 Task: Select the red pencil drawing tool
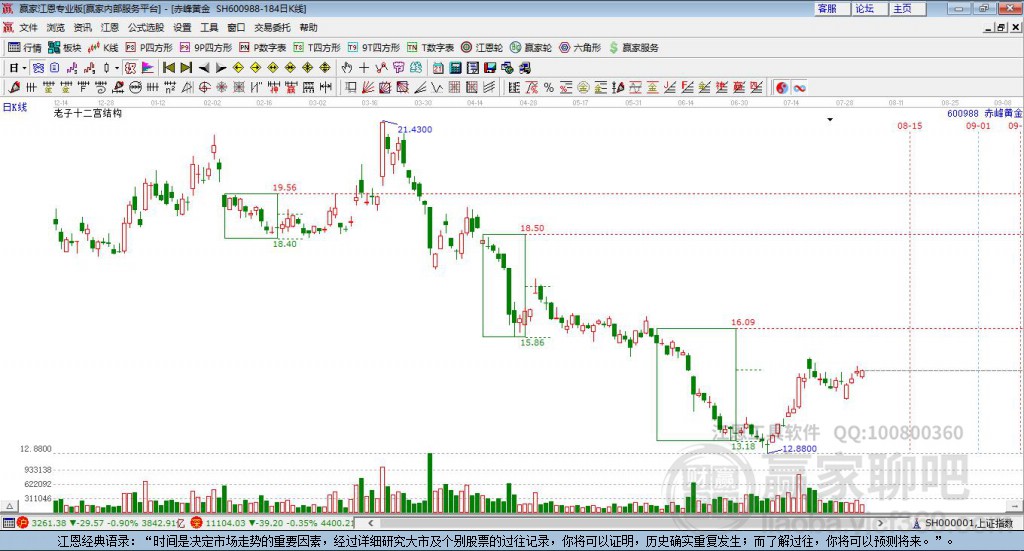tap(14, 87)
